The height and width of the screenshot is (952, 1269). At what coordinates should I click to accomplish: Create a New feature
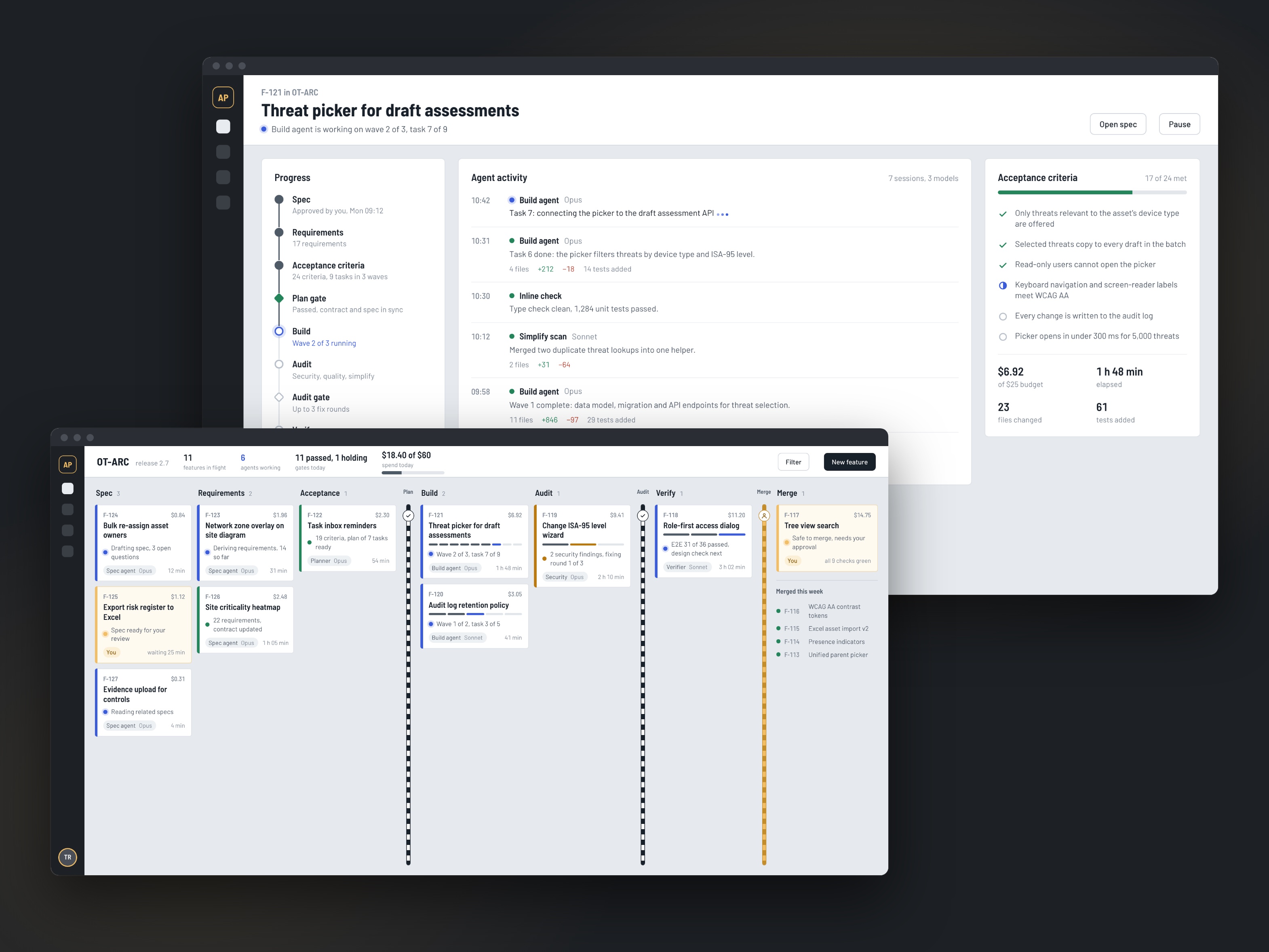click(x=850, y=462)
